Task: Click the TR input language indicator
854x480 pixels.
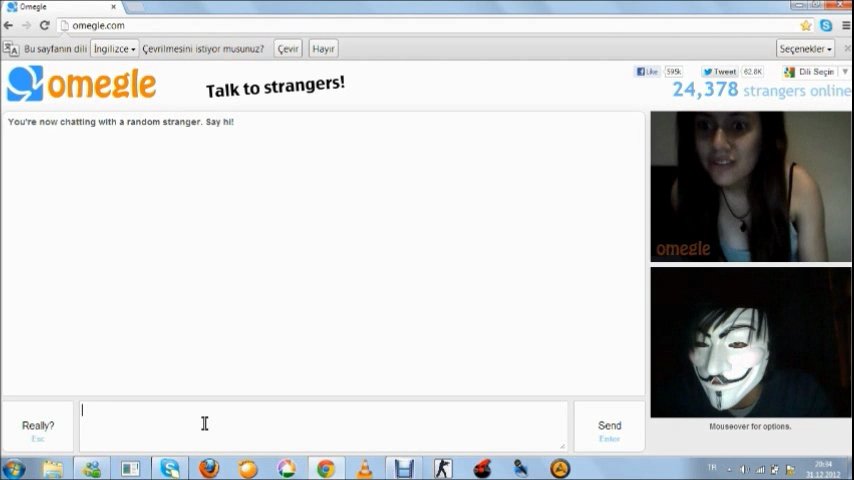Action: (712, 468)
